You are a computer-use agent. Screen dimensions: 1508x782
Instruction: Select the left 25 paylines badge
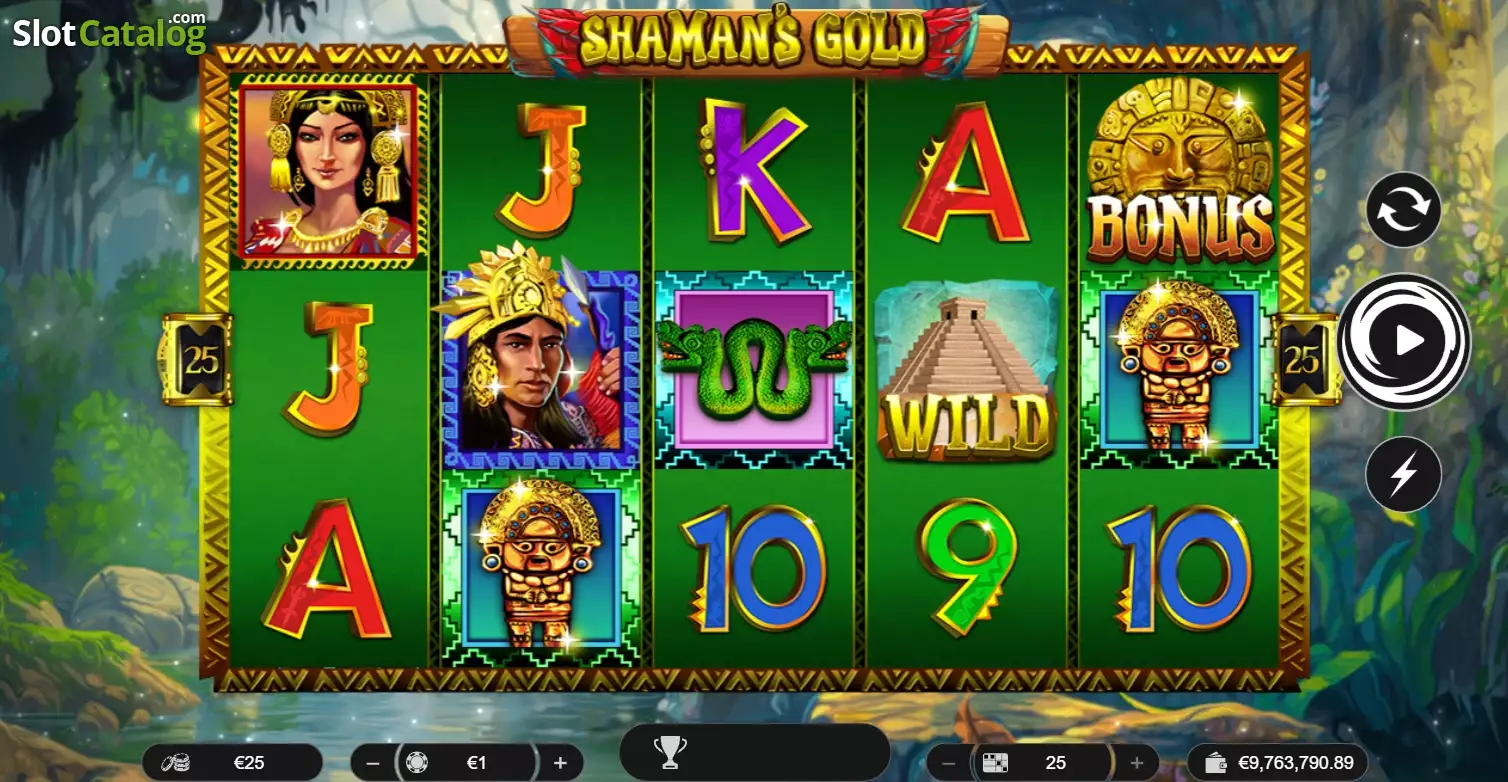pos(200,360)
